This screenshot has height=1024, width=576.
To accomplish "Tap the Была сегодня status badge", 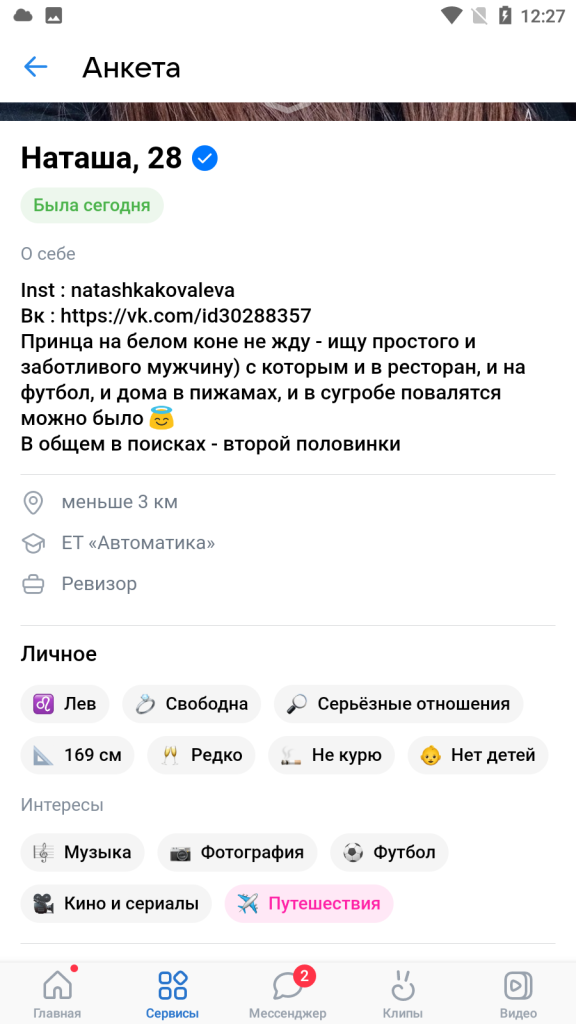I will (x=92, y=206).
